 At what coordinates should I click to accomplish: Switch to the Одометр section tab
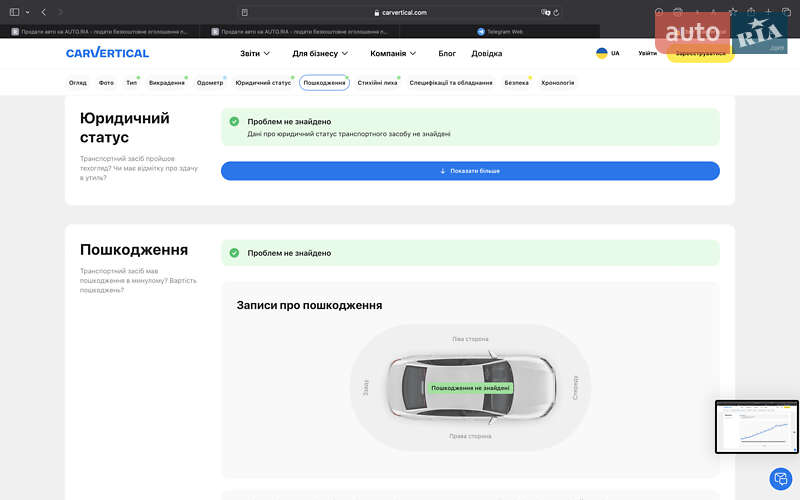(210, 83)
